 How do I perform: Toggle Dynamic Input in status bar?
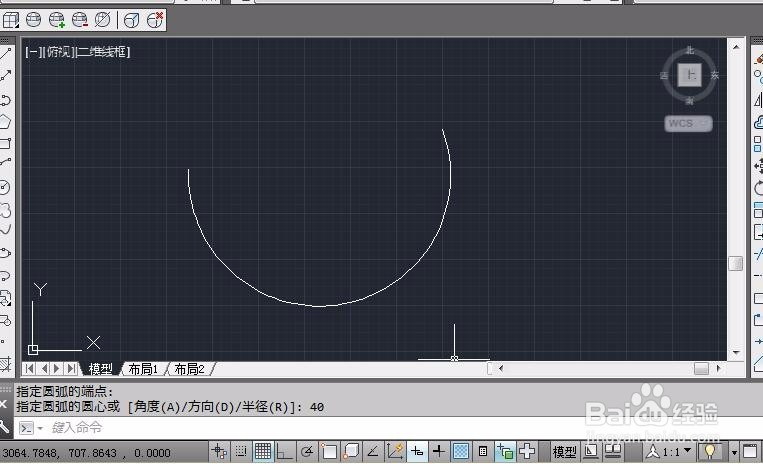tap(417, 452)
